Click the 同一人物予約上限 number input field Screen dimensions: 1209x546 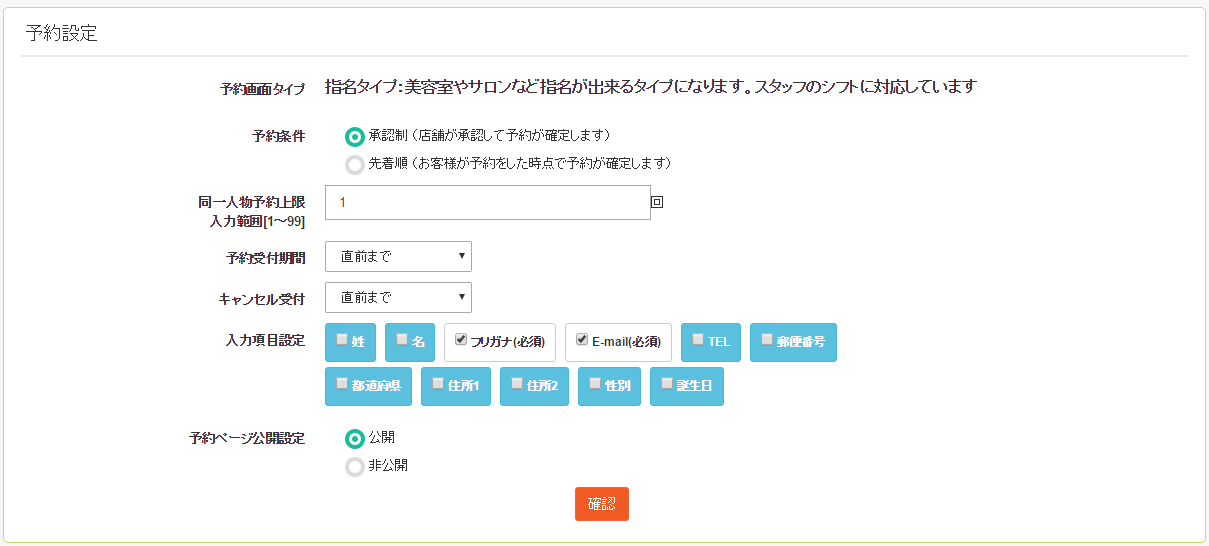point(488,202)
